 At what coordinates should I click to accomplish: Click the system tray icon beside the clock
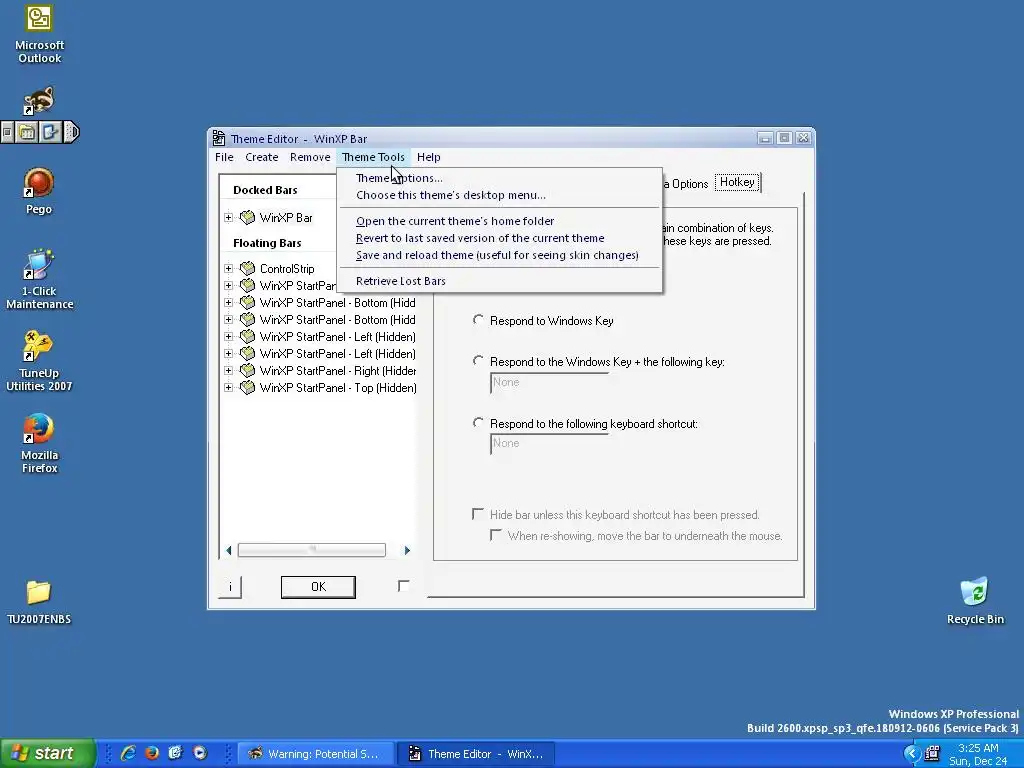[932, 754]
